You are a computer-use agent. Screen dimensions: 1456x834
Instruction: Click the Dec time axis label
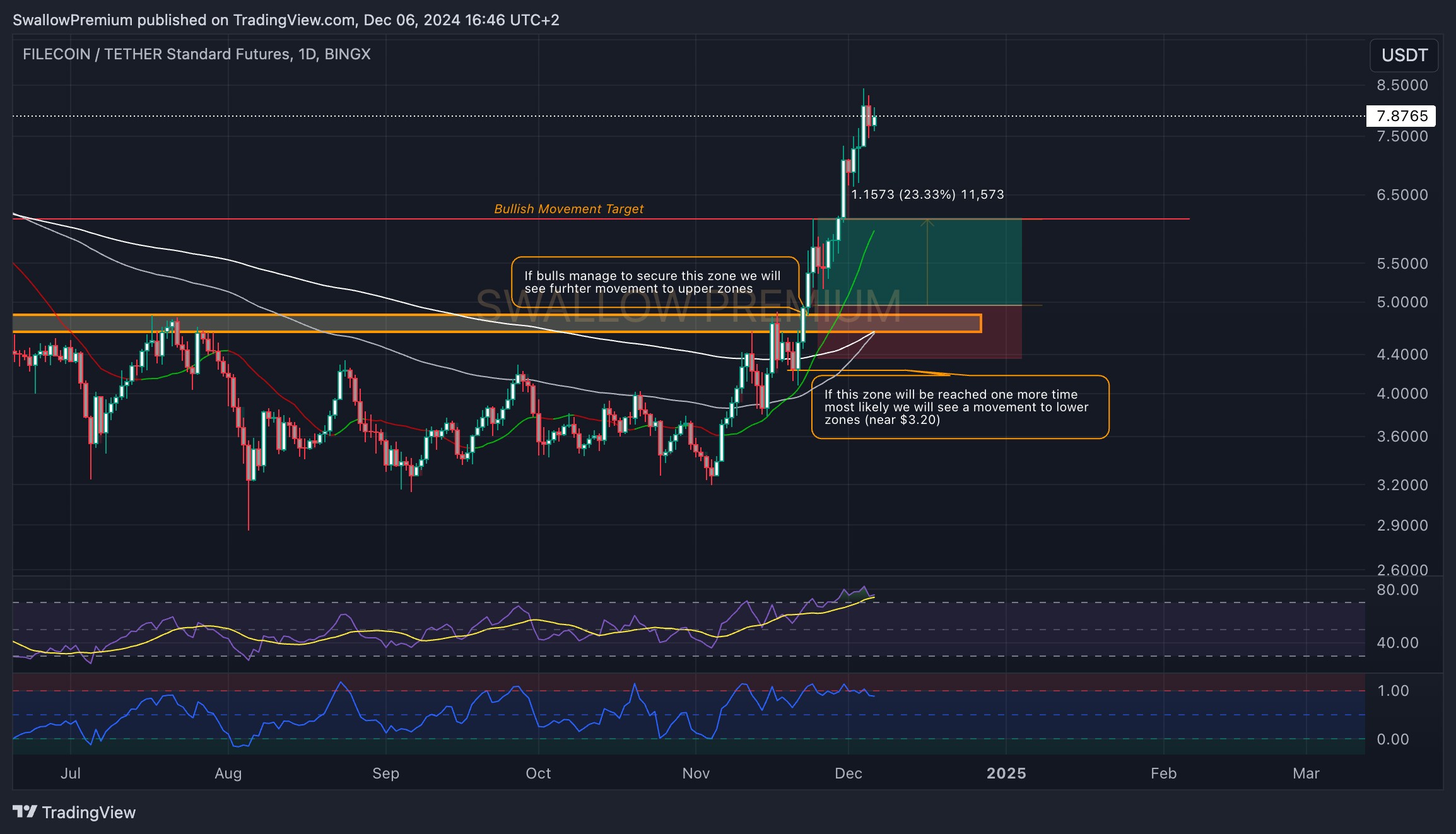pos(848,773)
